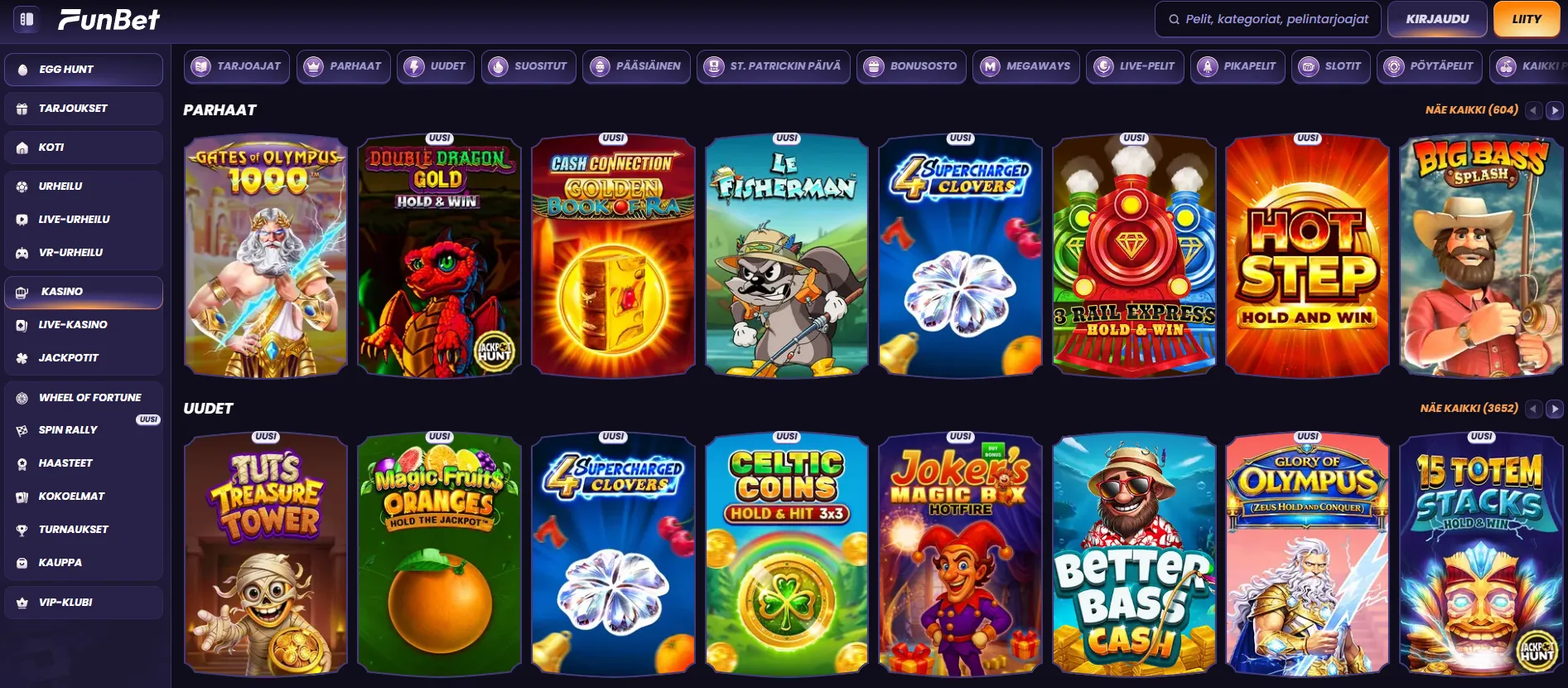1568x688 pixels.
Task: Open Celtic Coins game thumbnail
Action: coord(787,554)
